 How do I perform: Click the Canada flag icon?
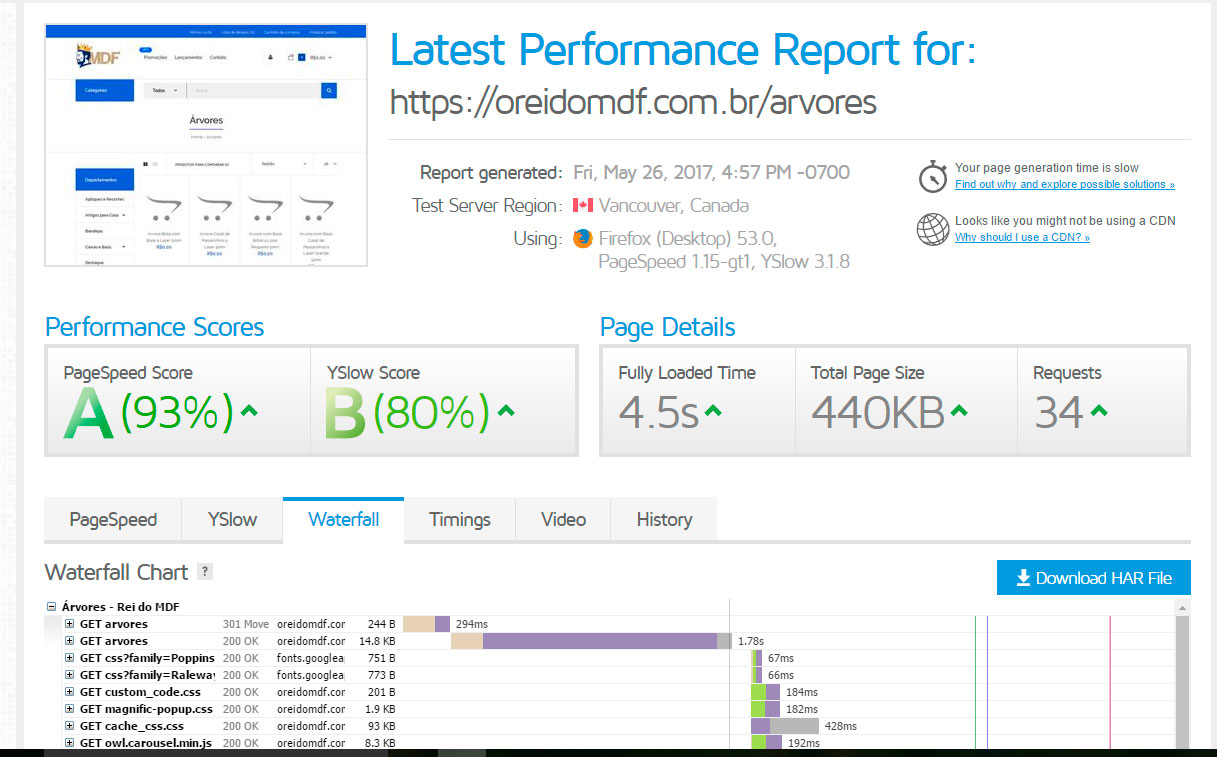click(x=583, y=206)
